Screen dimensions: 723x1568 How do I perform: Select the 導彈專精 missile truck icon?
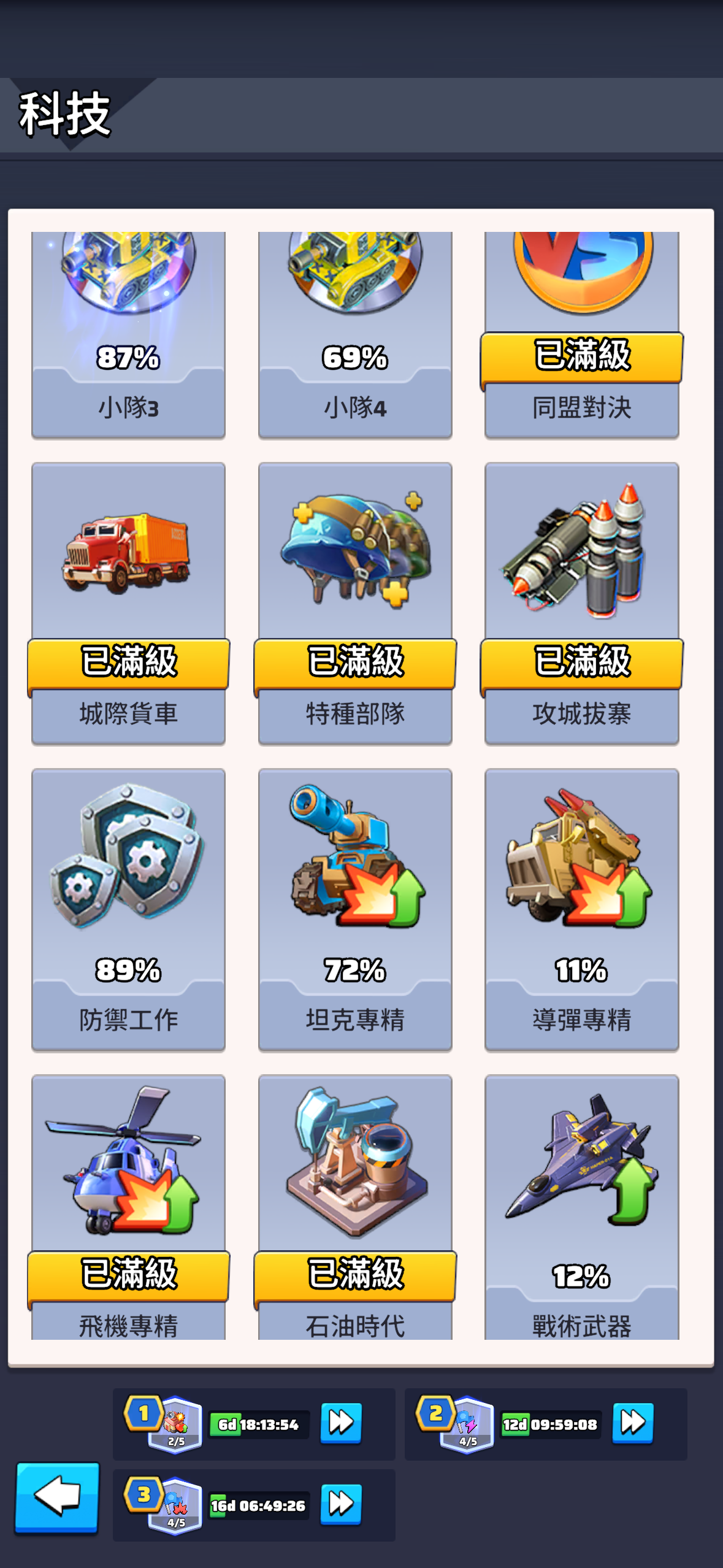[579, 859]
